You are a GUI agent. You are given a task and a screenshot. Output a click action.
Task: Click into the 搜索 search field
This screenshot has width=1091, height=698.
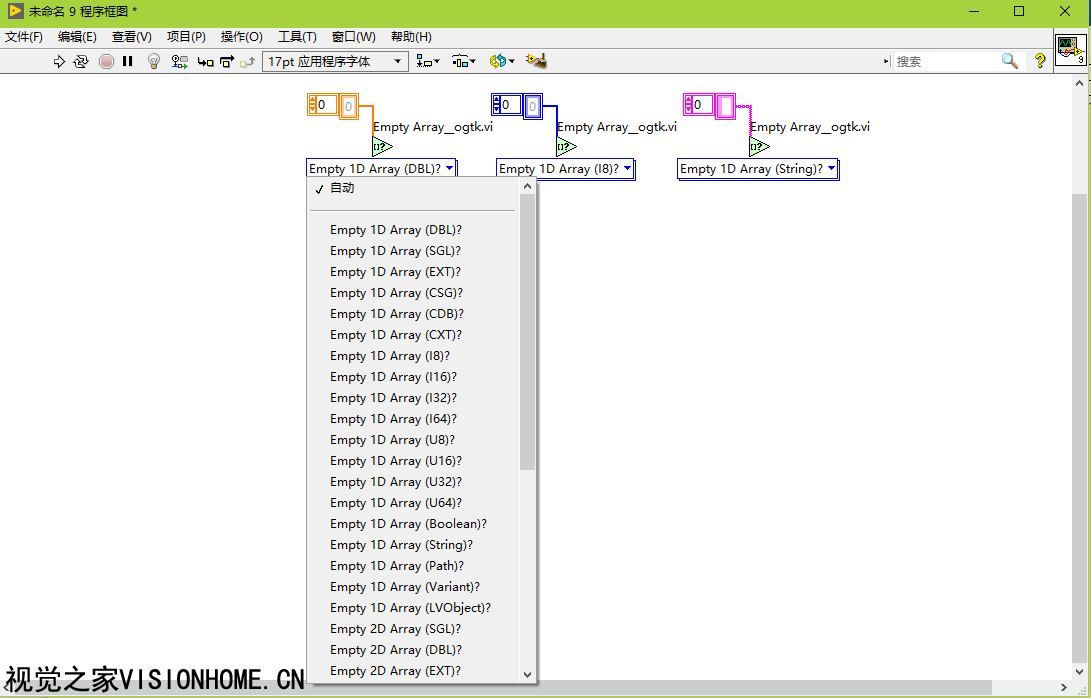click(x=945, y=61)
